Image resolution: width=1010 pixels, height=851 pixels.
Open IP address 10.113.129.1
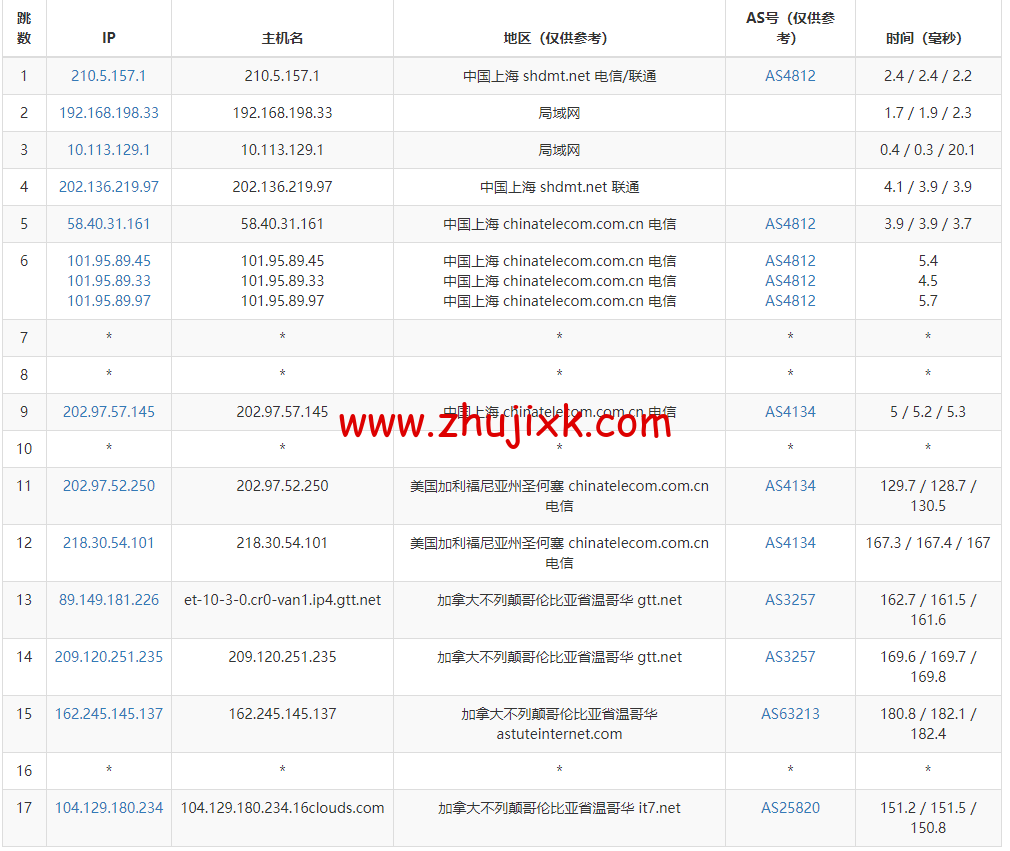pos(108,150)
